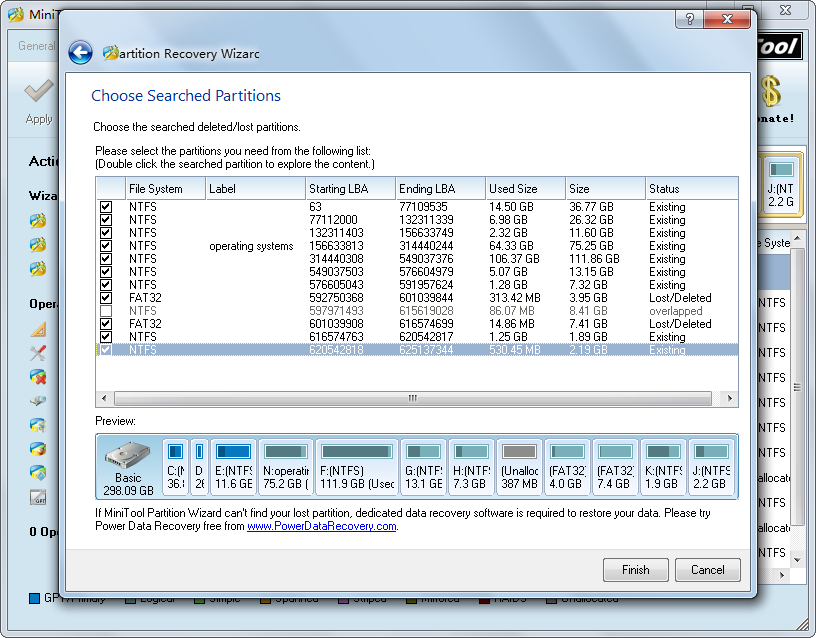
Task: Uncheck the 111.86 GB NTFS partition checkbox
Action: point(106,259)
